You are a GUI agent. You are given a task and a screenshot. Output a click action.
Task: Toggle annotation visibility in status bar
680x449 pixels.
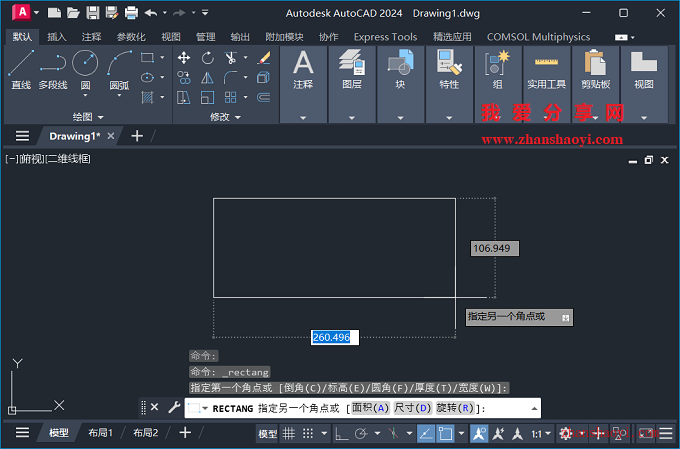pyautogui.click(x=479, y=433)
